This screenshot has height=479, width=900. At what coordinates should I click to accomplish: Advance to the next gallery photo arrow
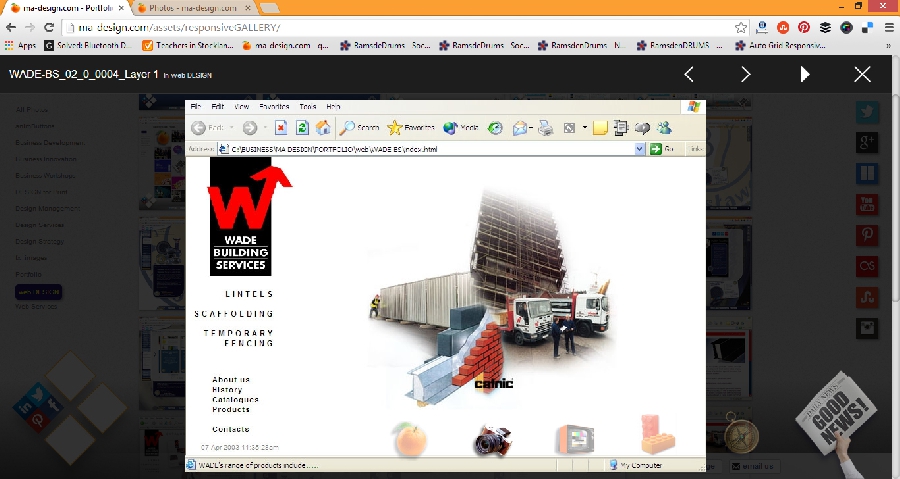(x=745, y=74)
